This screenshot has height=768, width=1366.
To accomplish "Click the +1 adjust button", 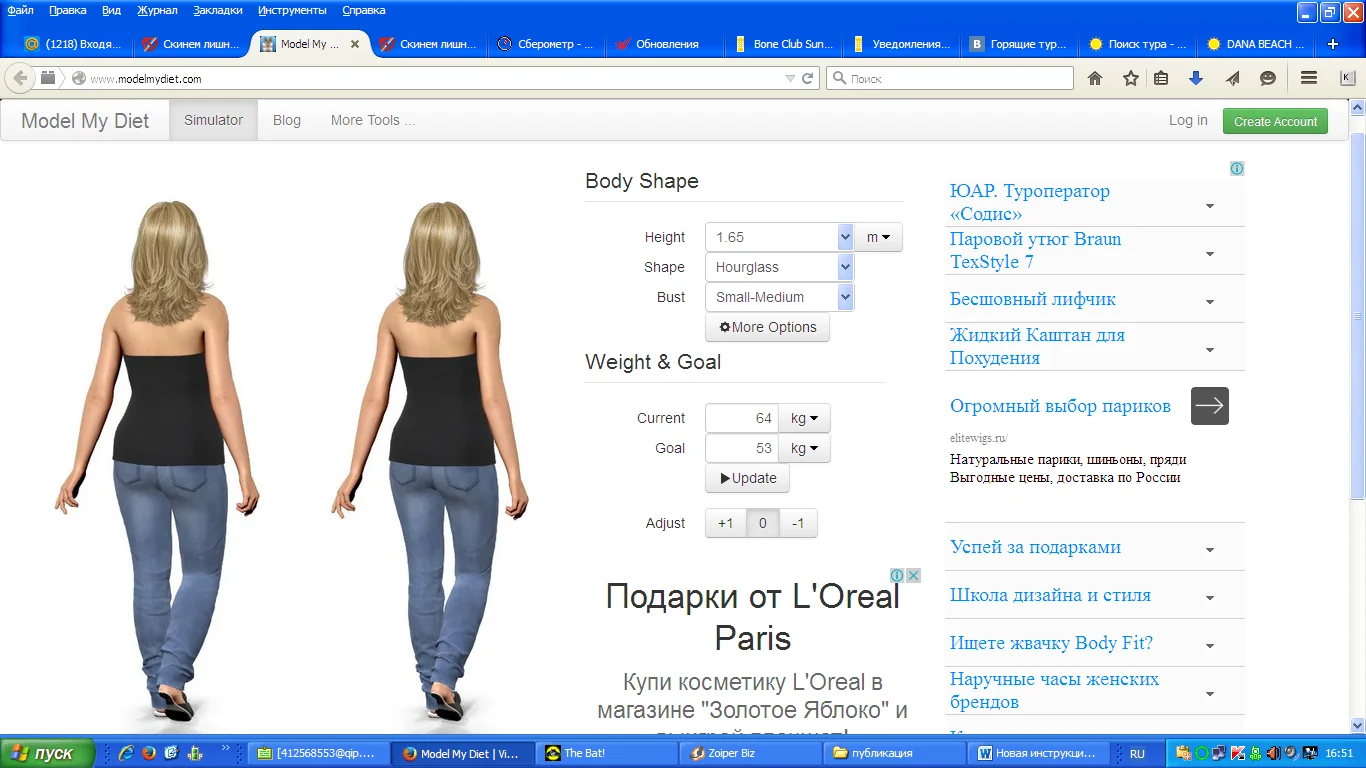I will click(726, 523).
